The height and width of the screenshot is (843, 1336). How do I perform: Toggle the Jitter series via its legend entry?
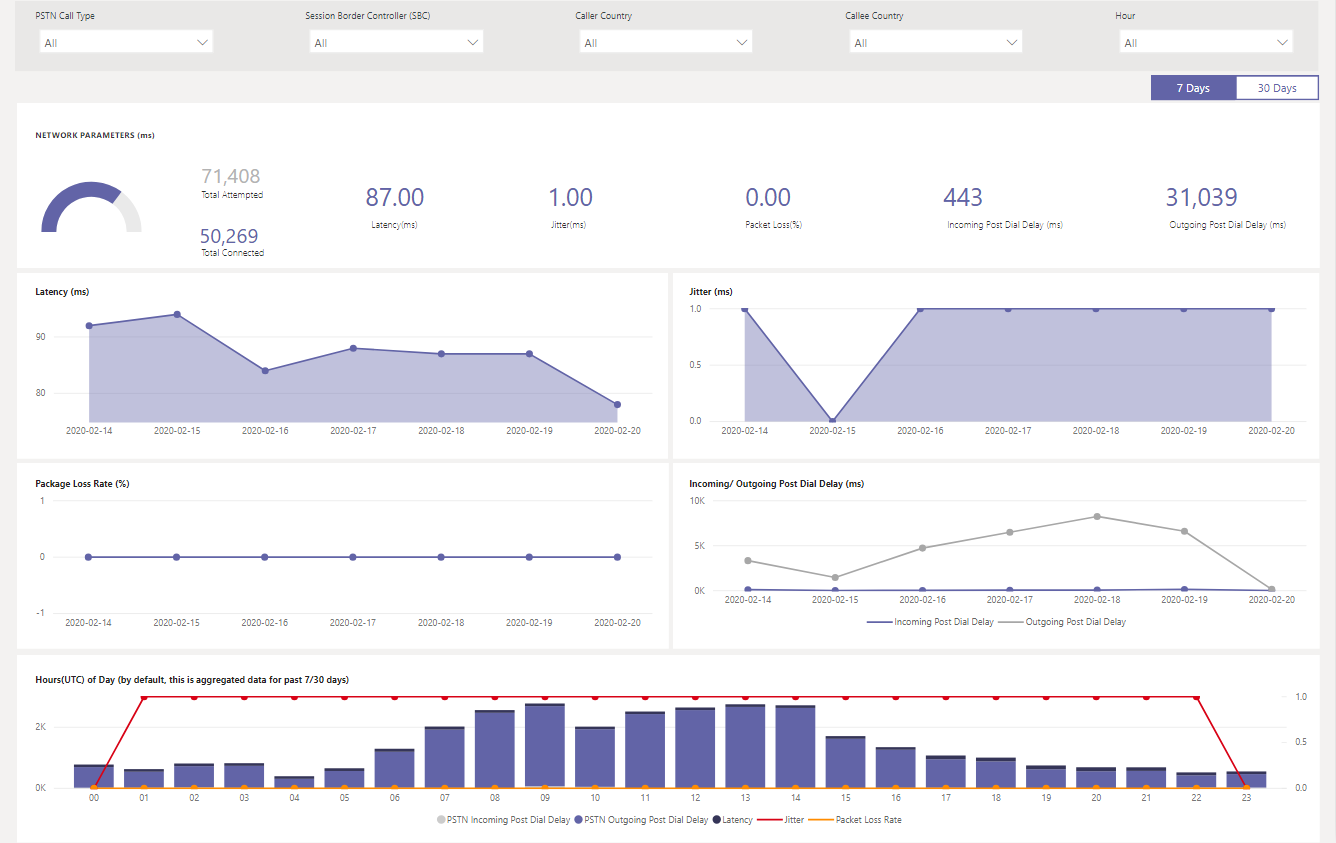768,819
